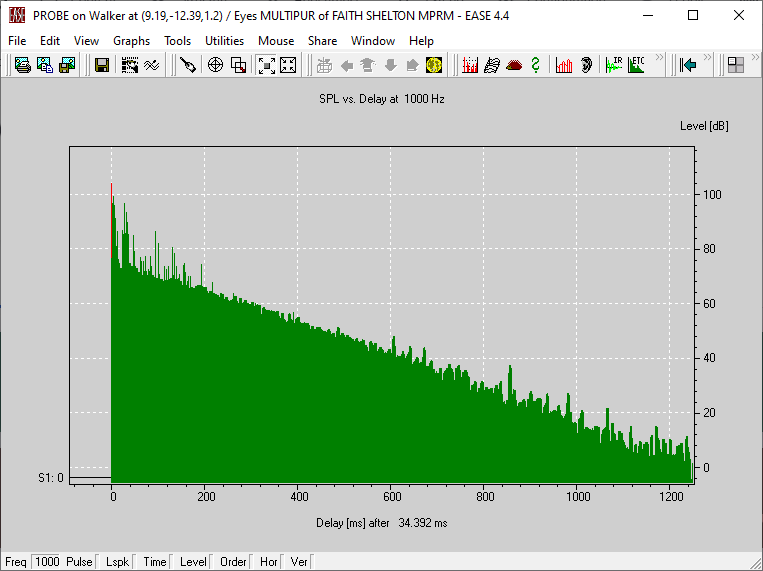Click the waterfall sheets icon
Screen dimensions: 763x571
(x=492, y=65)
